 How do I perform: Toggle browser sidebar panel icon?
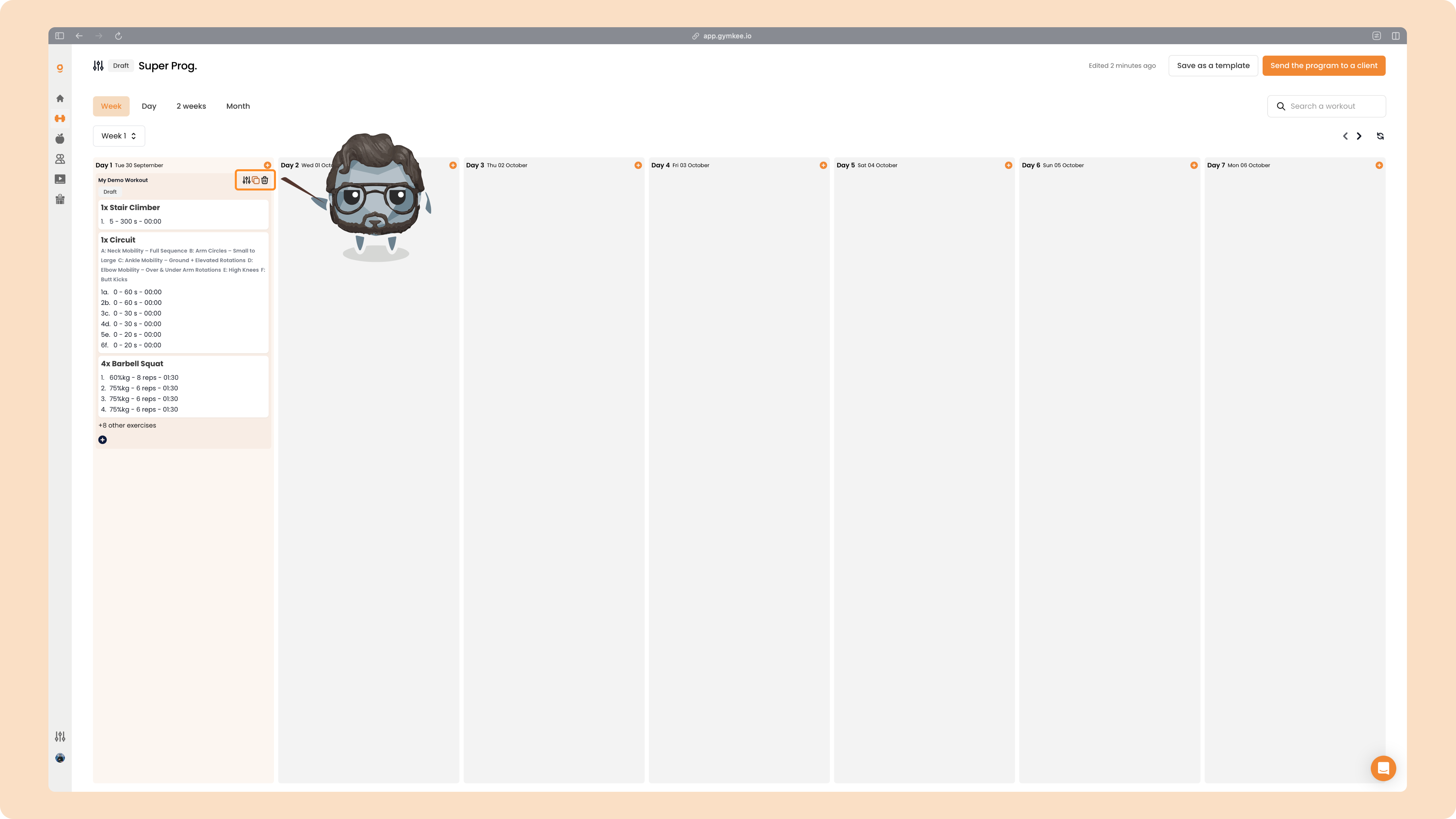[59, 36]
